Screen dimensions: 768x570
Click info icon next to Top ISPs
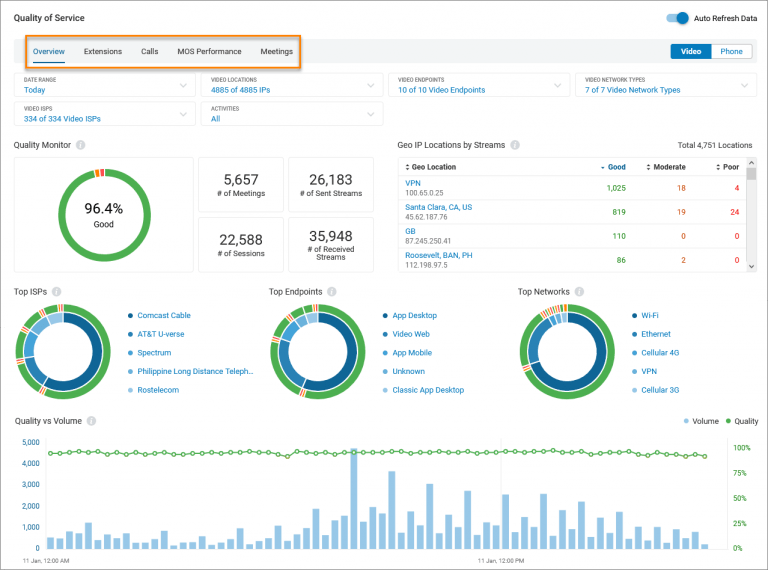tap(57, 292)
